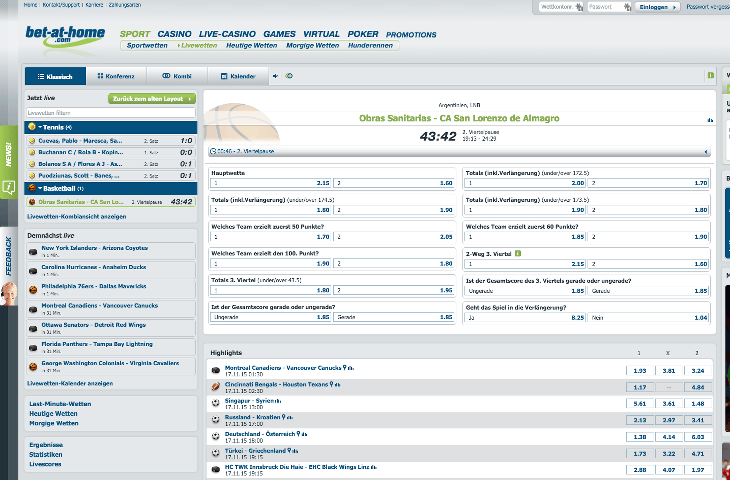Click the eye icon in the view toolbar
This screenshot has width=730, height=480.
[289, 76]
